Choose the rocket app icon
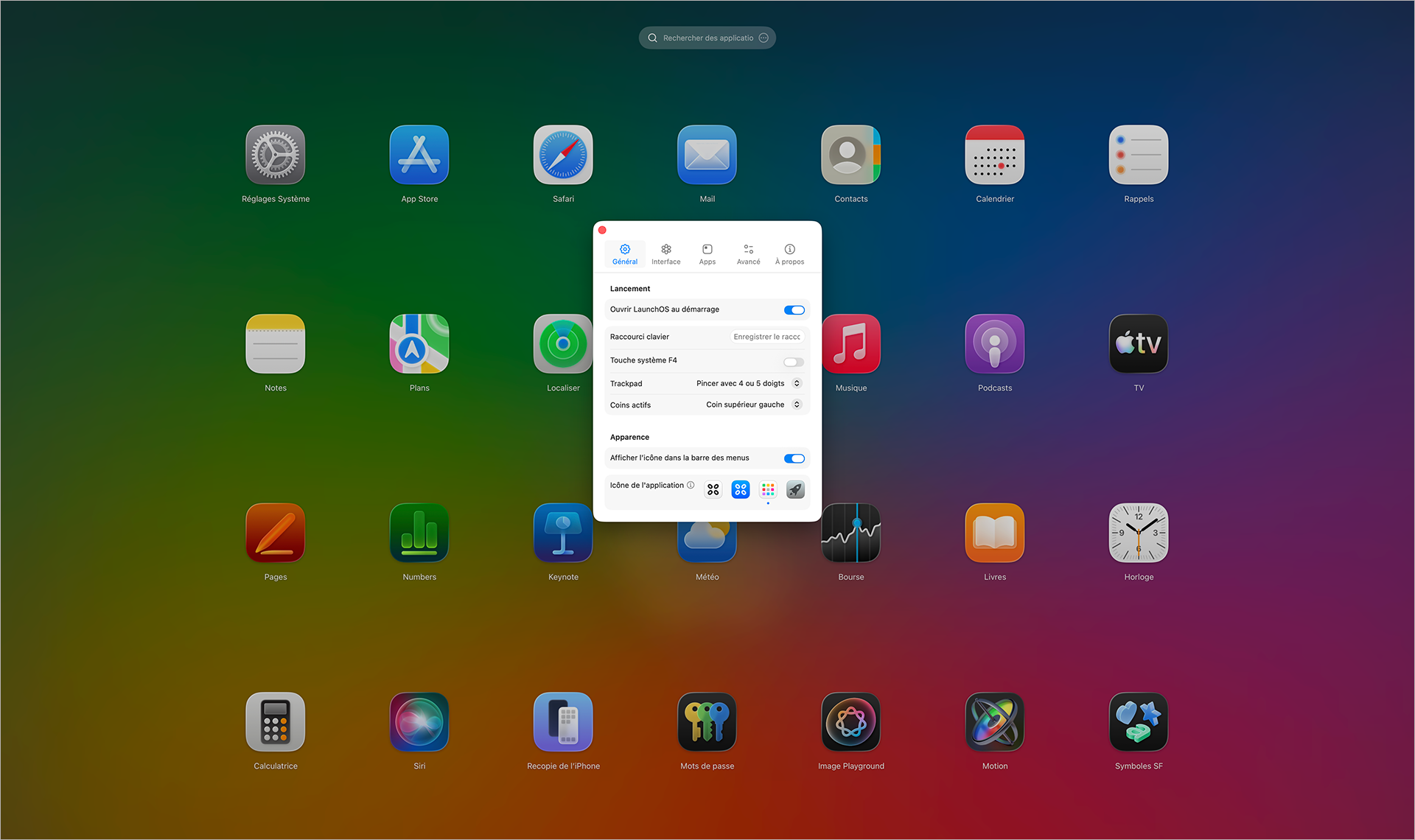The width and height of the screenshot is (1415, 840). [795, 489]
